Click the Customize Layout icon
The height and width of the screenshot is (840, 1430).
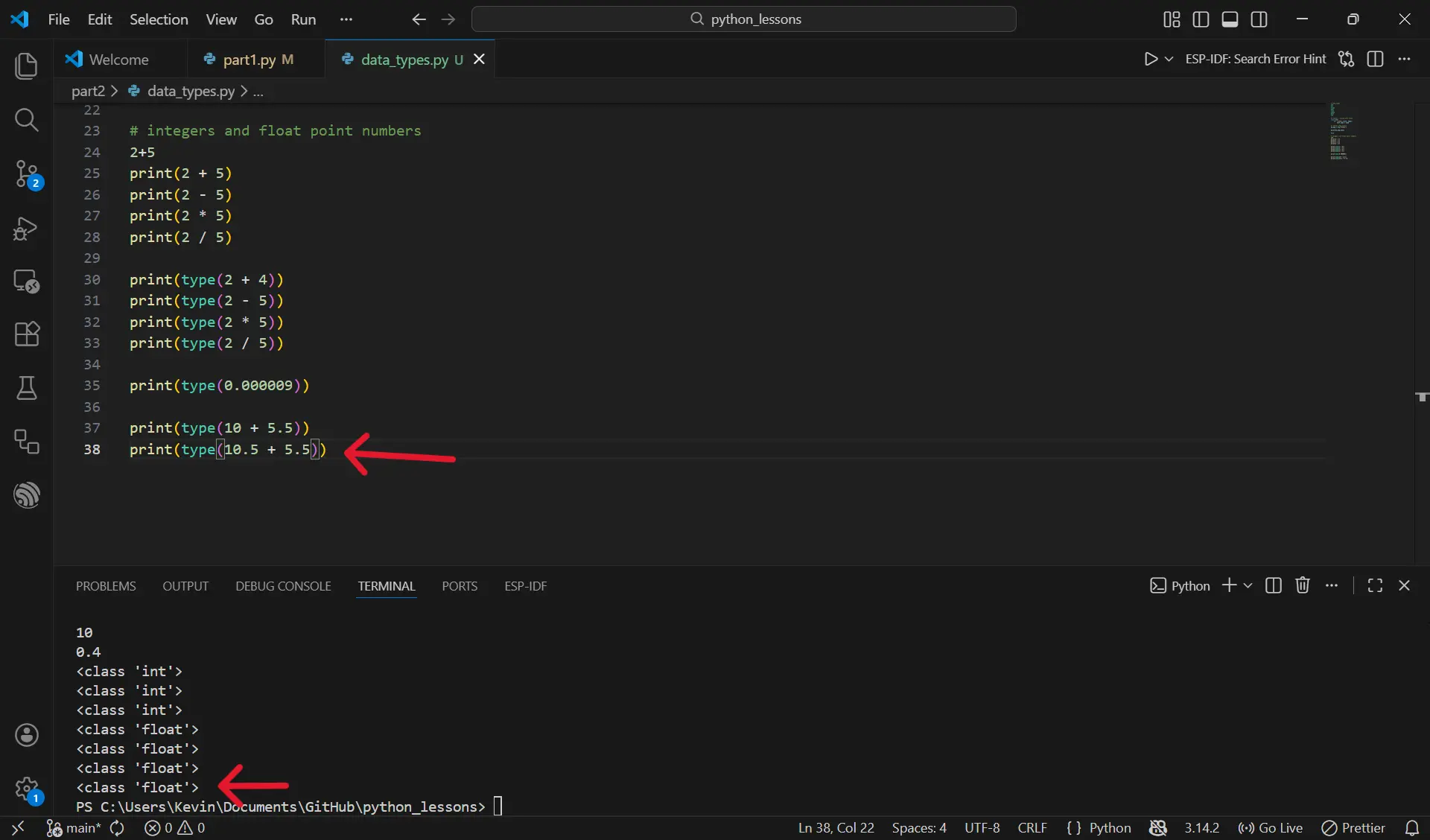tap(1172, 19)
